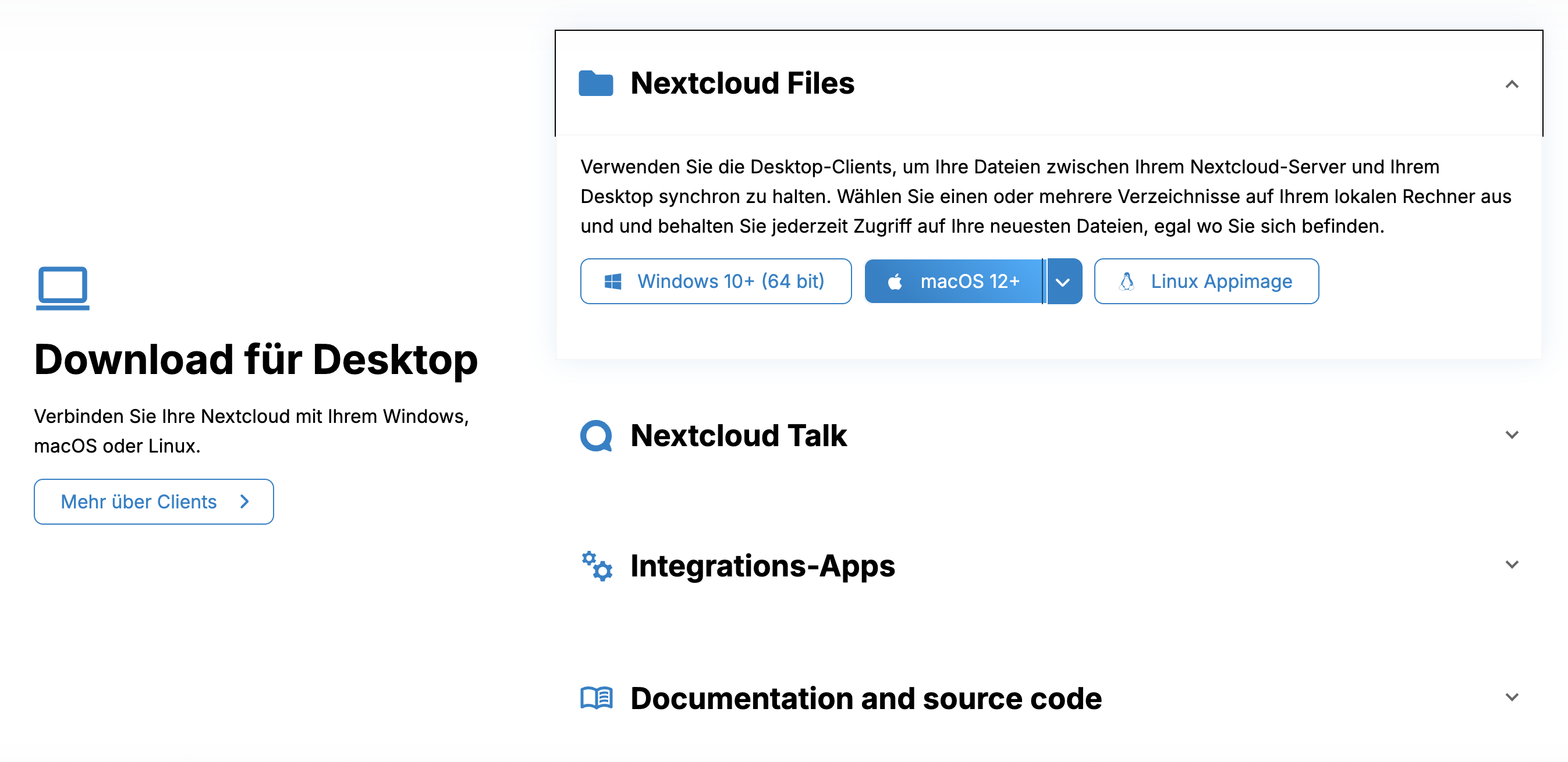Screen dimensions: 1568x762
Task: Click the gears icon for Integrations-Apps
Action: 597,565
